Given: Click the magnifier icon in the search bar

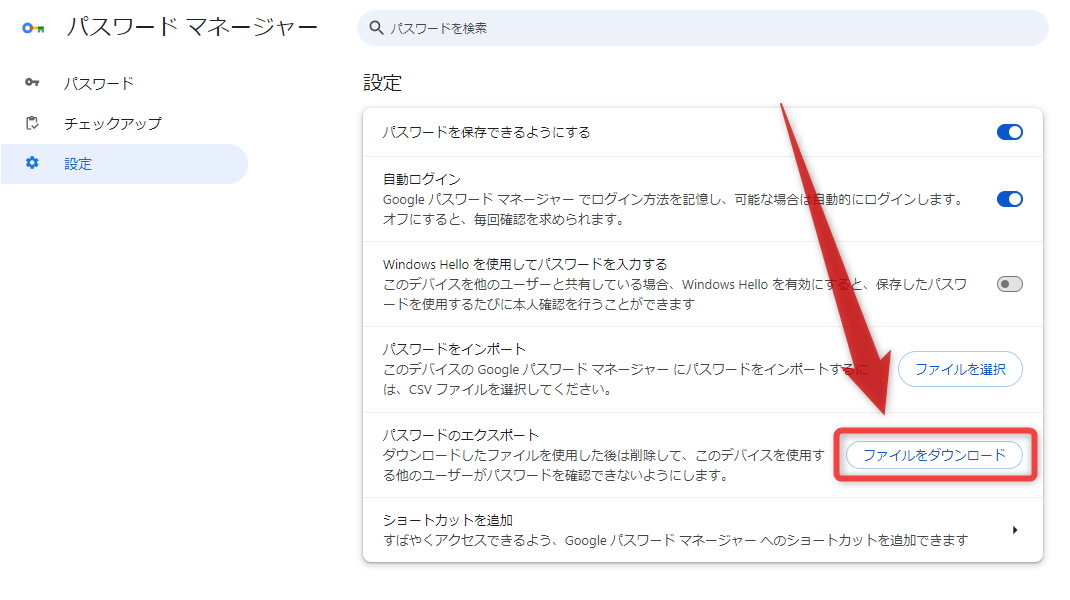Looking at the screenshot, I should (376, 28).
